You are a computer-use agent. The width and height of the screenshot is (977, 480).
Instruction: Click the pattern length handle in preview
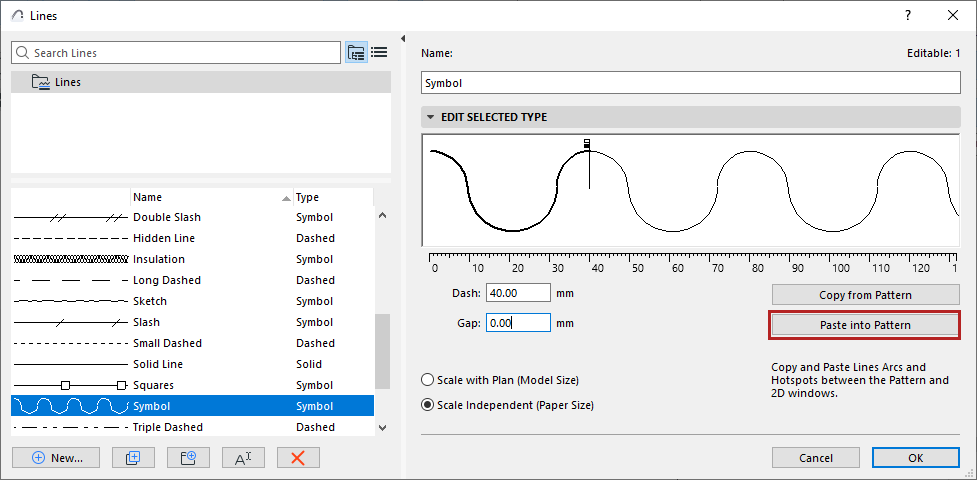coord(588,144)
